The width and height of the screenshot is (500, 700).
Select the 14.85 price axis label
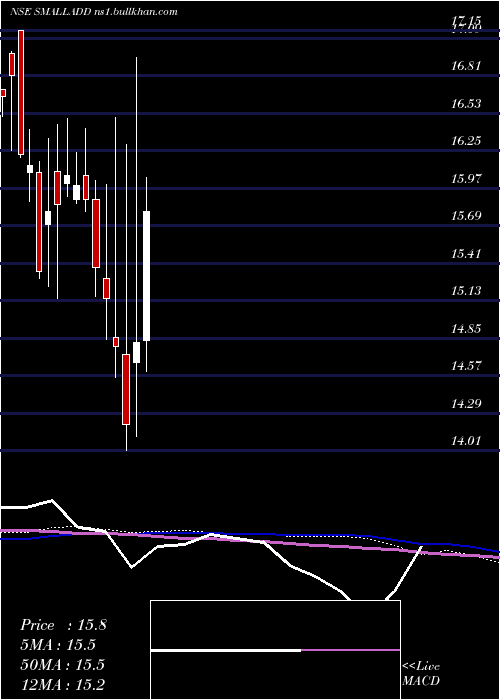[x=466, y=329]
